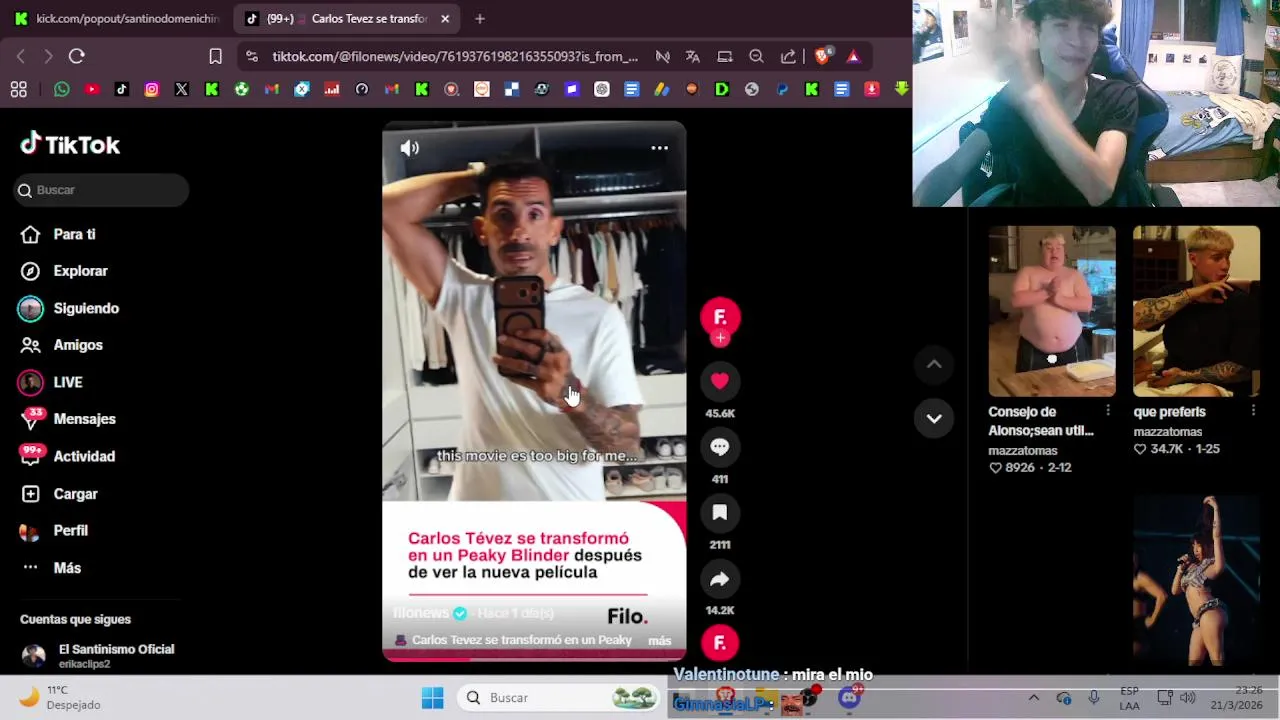Click the TikTok URL address bar
1280x720 pixels.
tap(455, 56)
